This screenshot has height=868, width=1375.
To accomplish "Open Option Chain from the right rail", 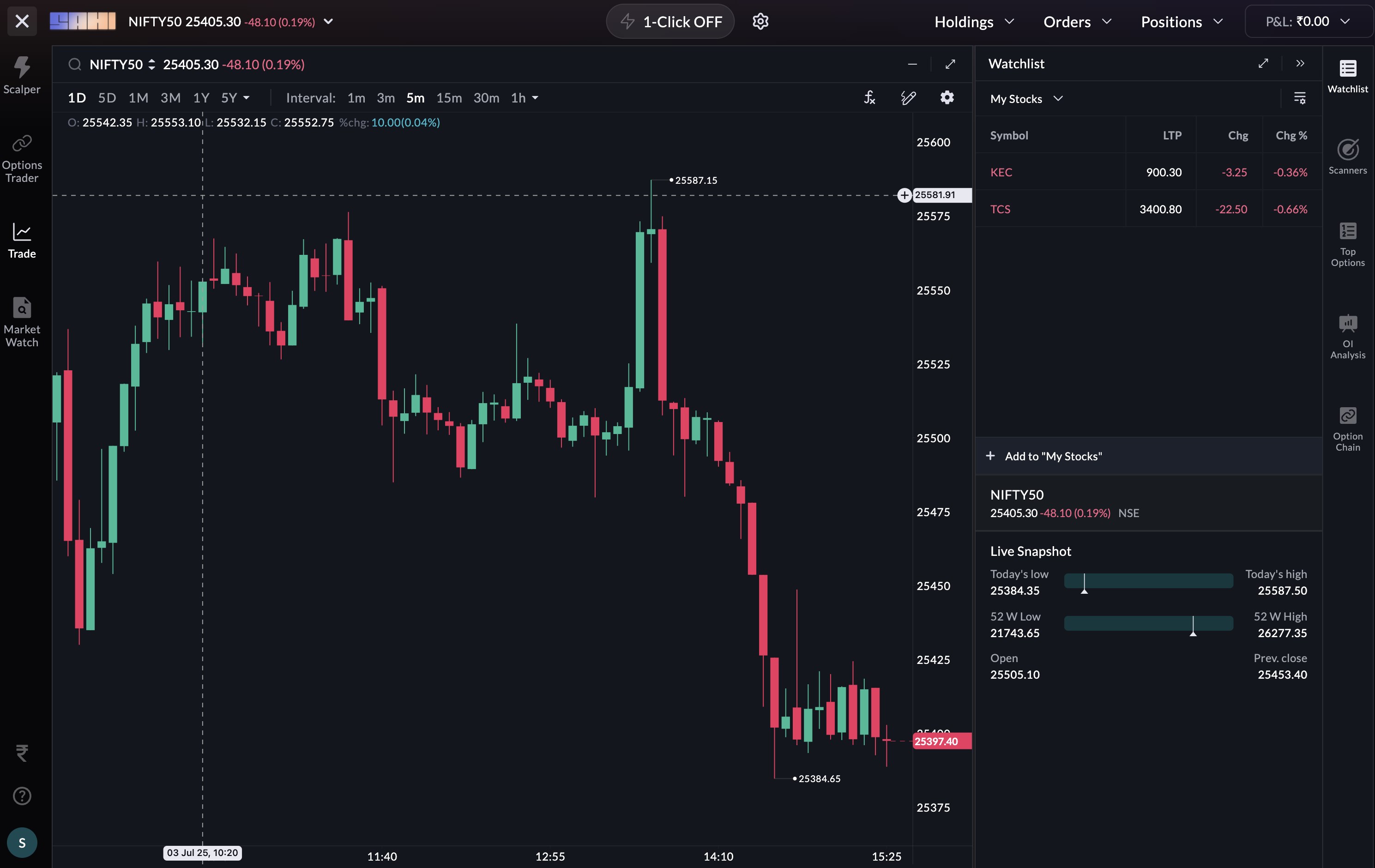I will [x=1348, y=429].
